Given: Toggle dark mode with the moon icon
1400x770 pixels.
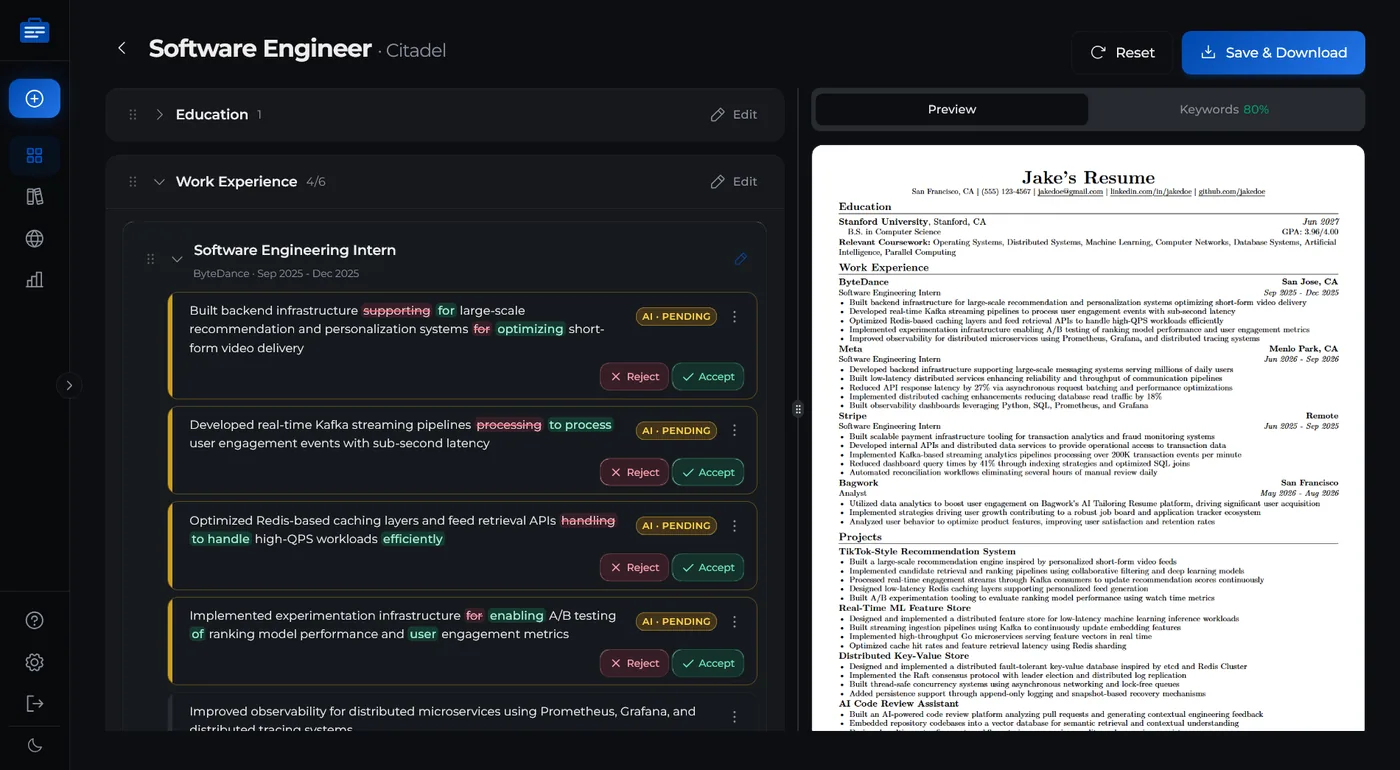Looking at the screenshot, I should [34, 745].
